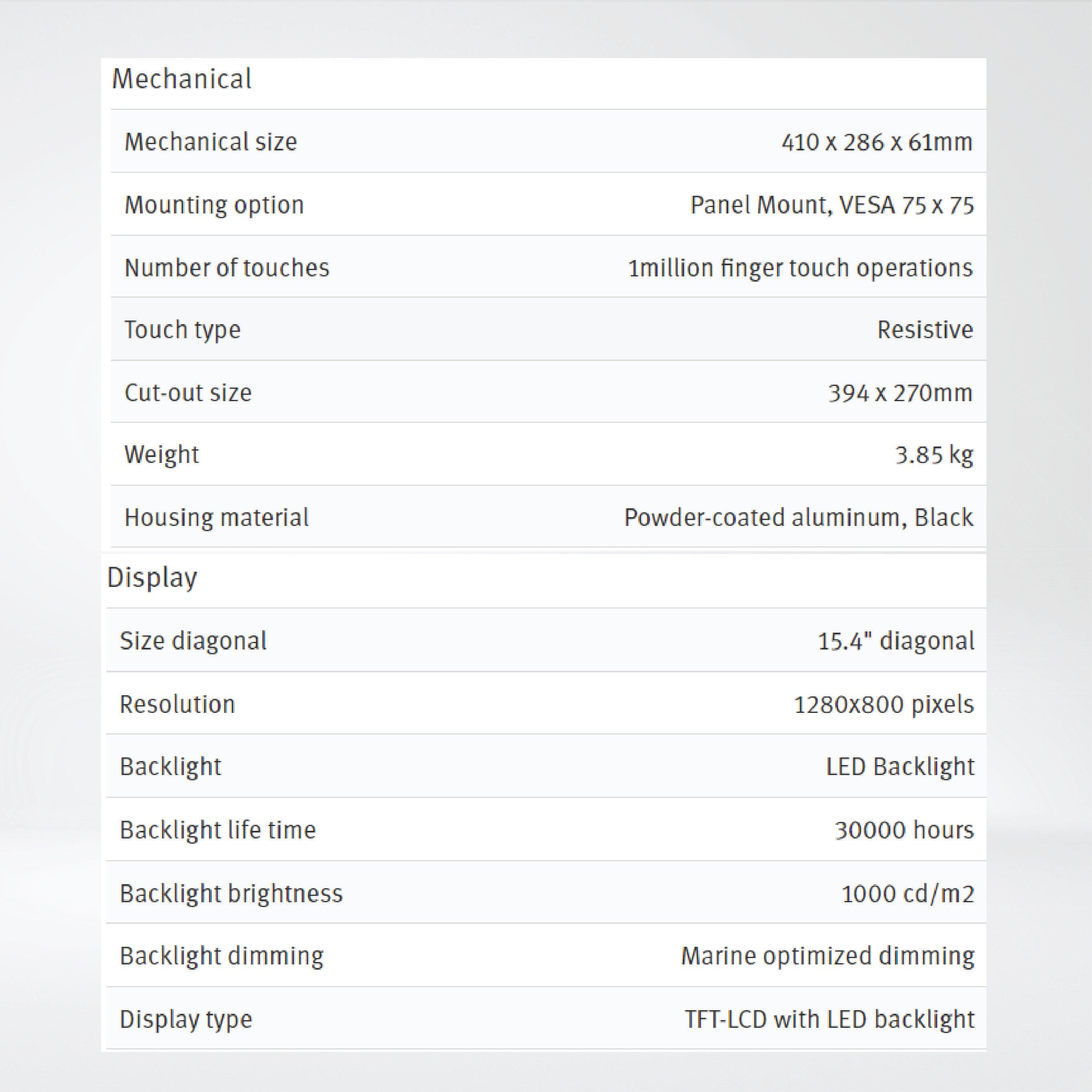Select the Cut-out size label

click(188, 392)
